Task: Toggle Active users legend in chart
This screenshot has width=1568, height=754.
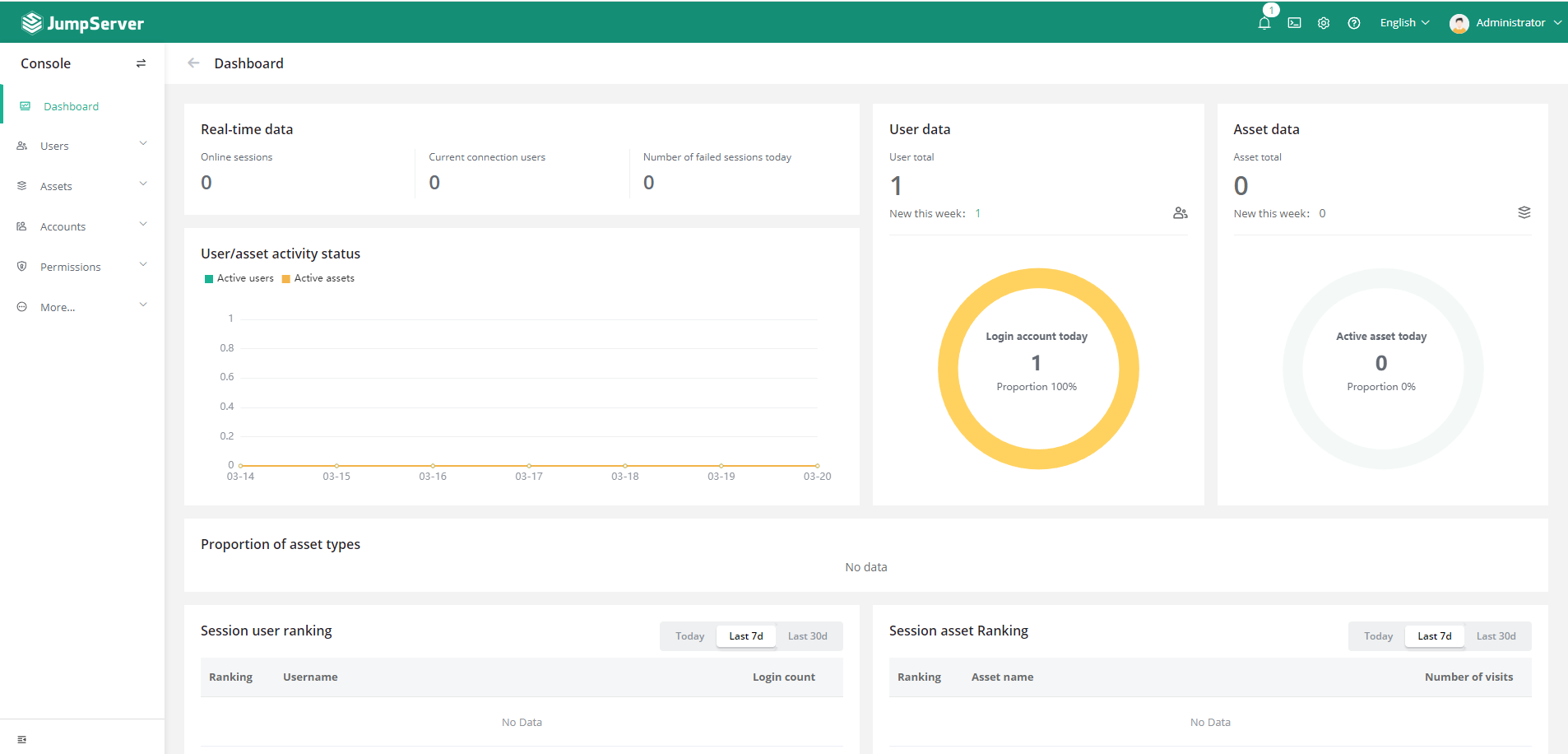Action: coord(239,278)
